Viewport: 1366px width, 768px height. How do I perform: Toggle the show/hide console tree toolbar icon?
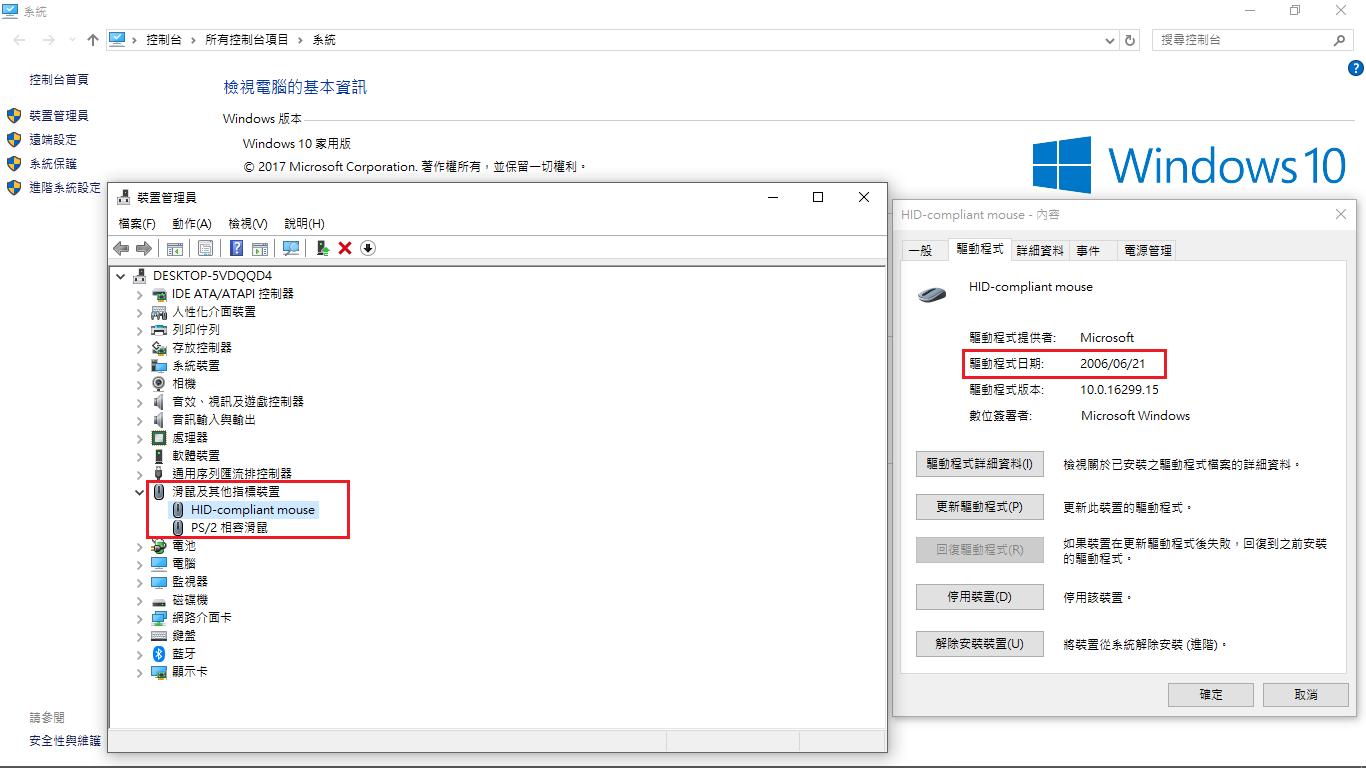pos(175,248)
